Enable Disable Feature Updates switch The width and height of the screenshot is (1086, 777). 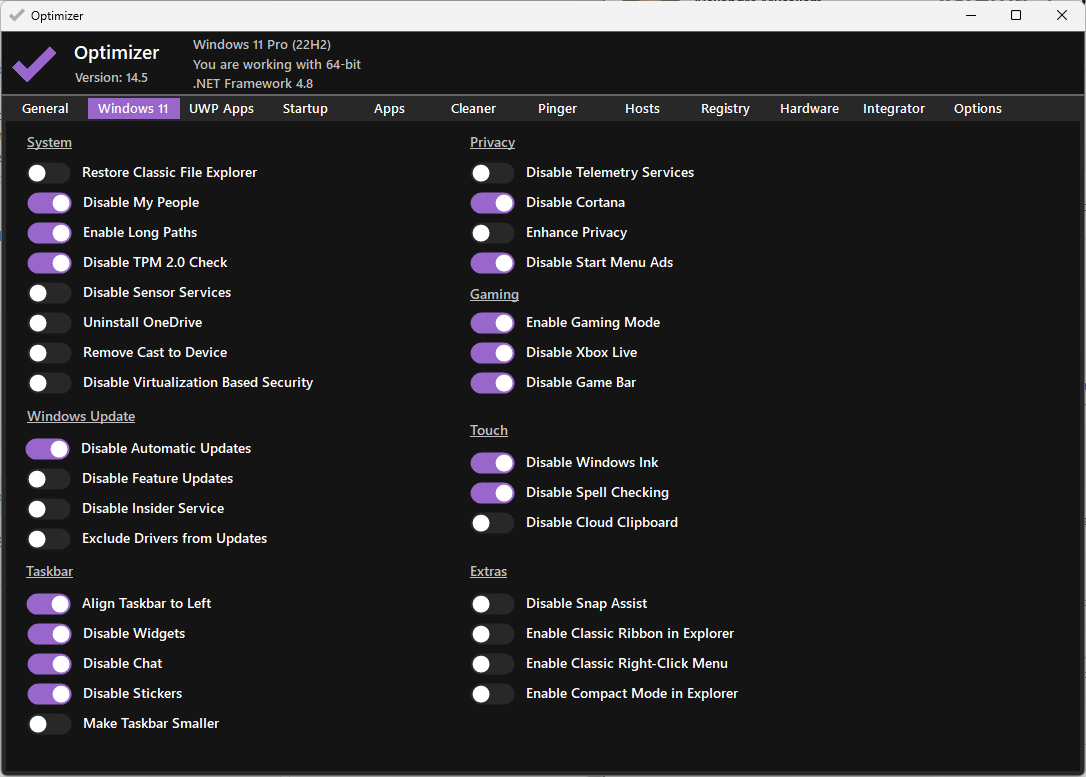click(x=48, y=479)
